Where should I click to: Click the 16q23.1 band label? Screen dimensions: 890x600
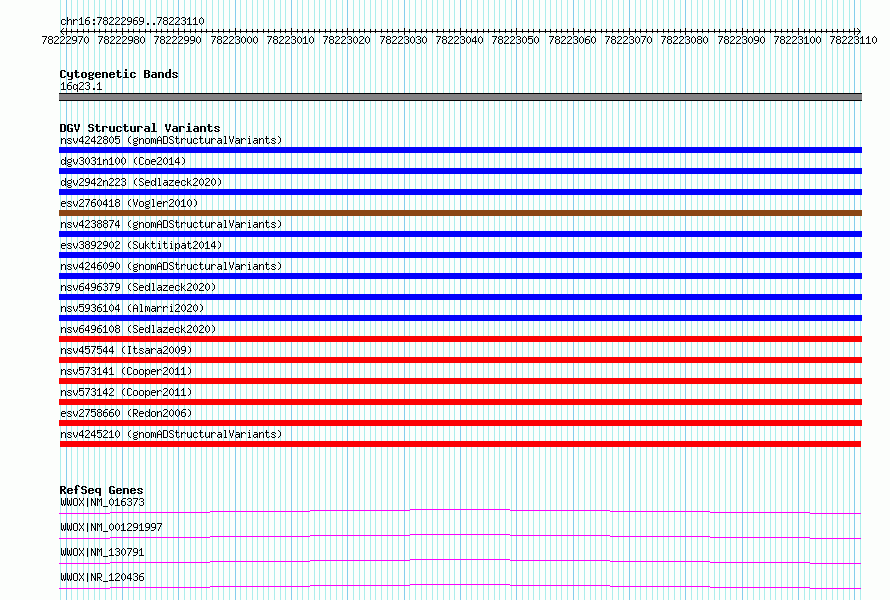(81, 86)
